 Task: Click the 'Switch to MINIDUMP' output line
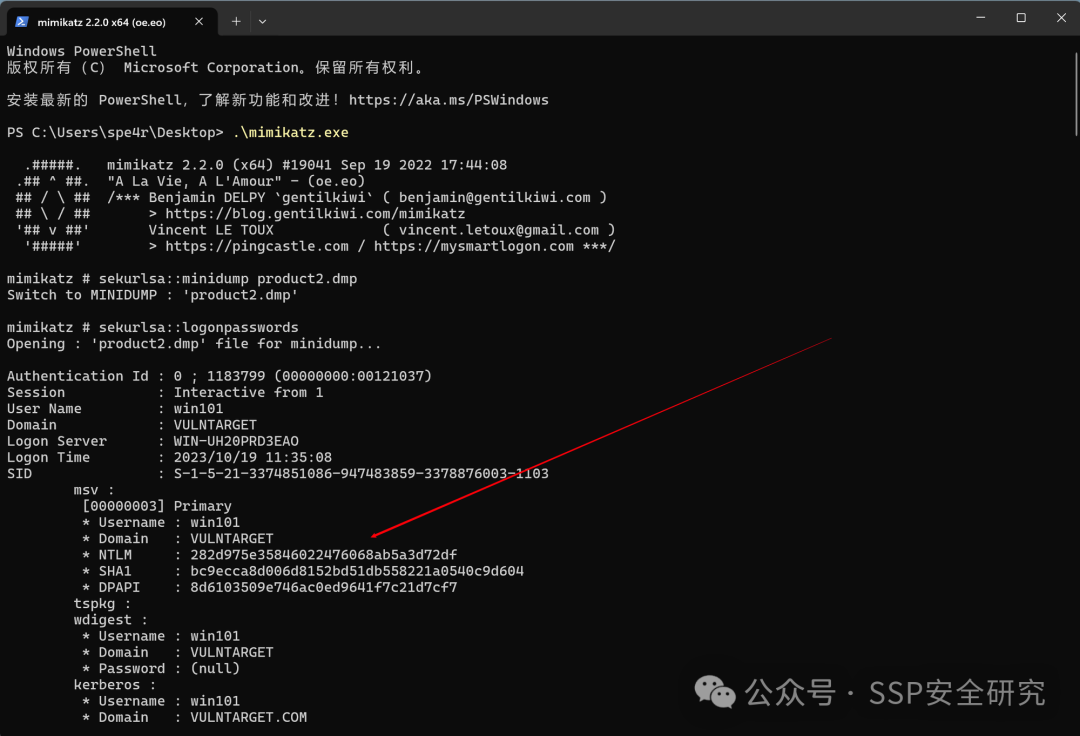(x=153, y=295)
